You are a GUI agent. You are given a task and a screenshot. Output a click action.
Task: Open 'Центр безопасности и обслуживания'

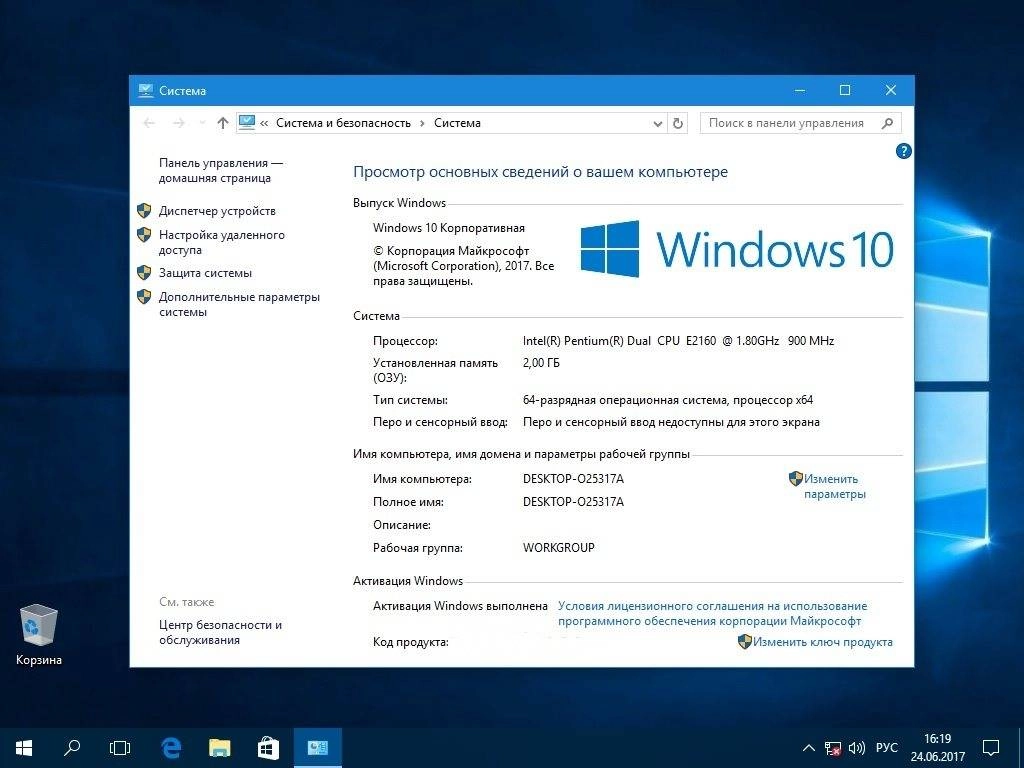[x=220, y=632]
